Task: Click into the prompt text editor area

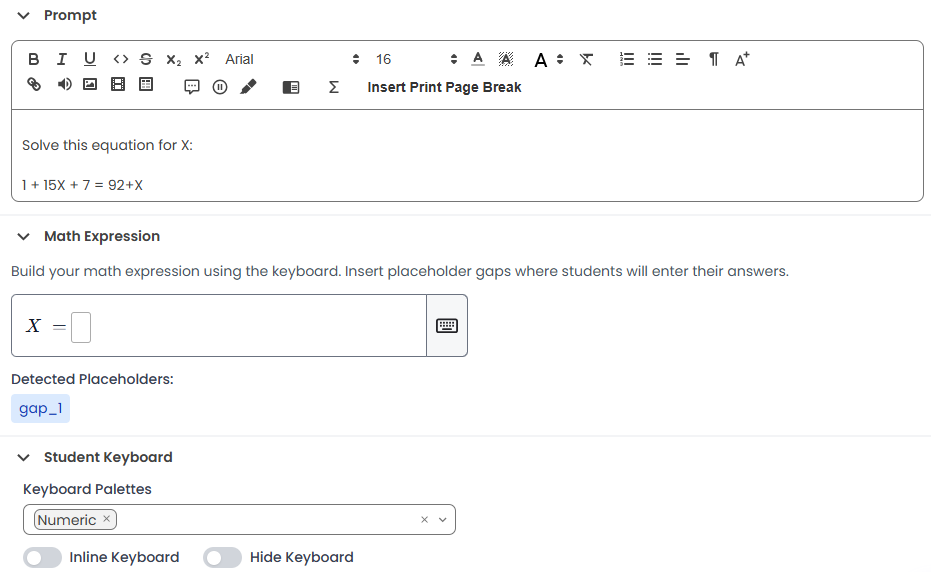Action: tap(467, 156)
